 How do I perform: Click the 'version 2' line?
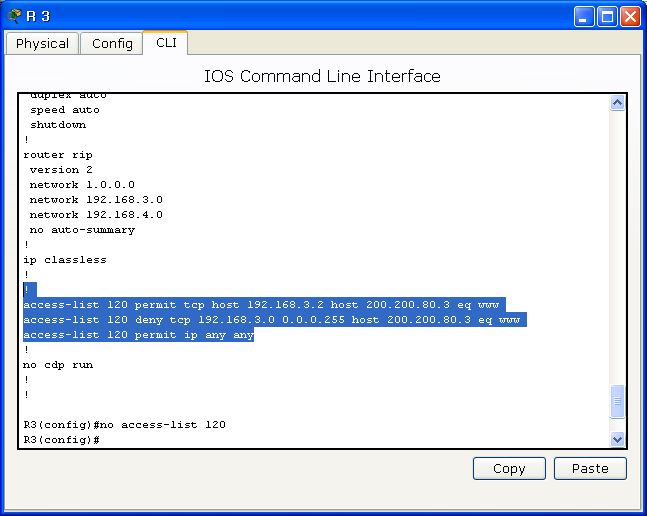61,170
